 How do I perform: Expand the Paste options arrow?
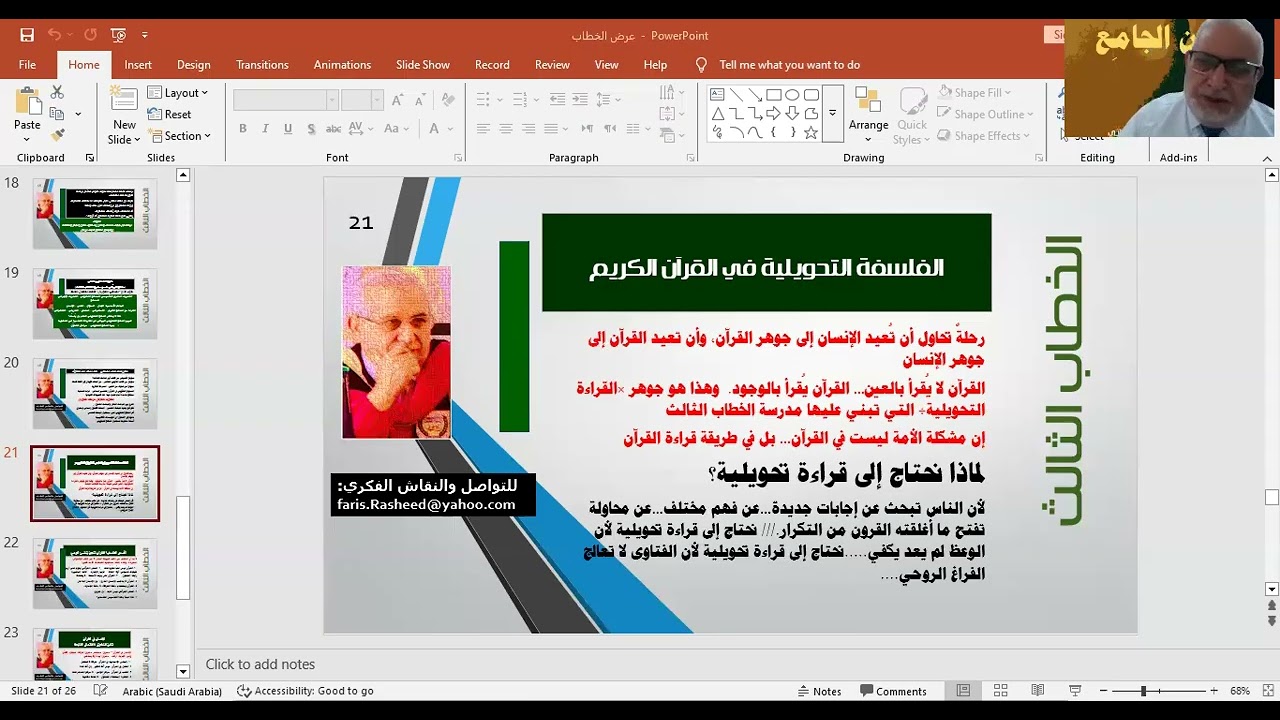coord(27,140)
